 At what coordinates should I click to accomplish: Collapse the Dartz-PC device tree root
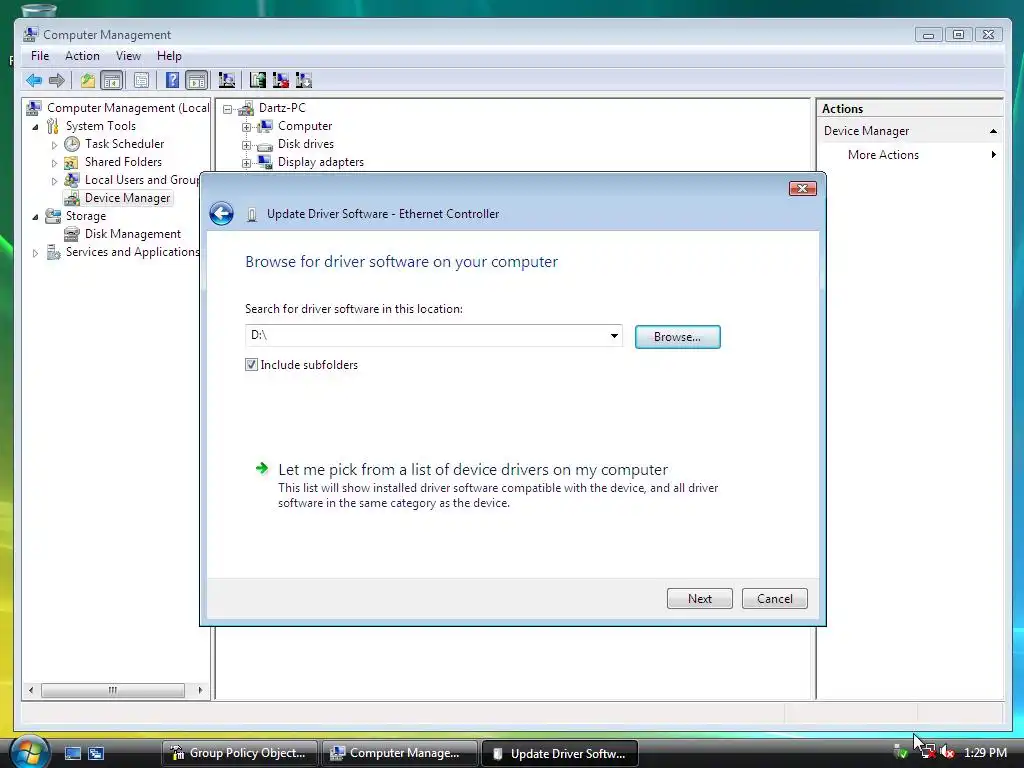click(227, 109)
